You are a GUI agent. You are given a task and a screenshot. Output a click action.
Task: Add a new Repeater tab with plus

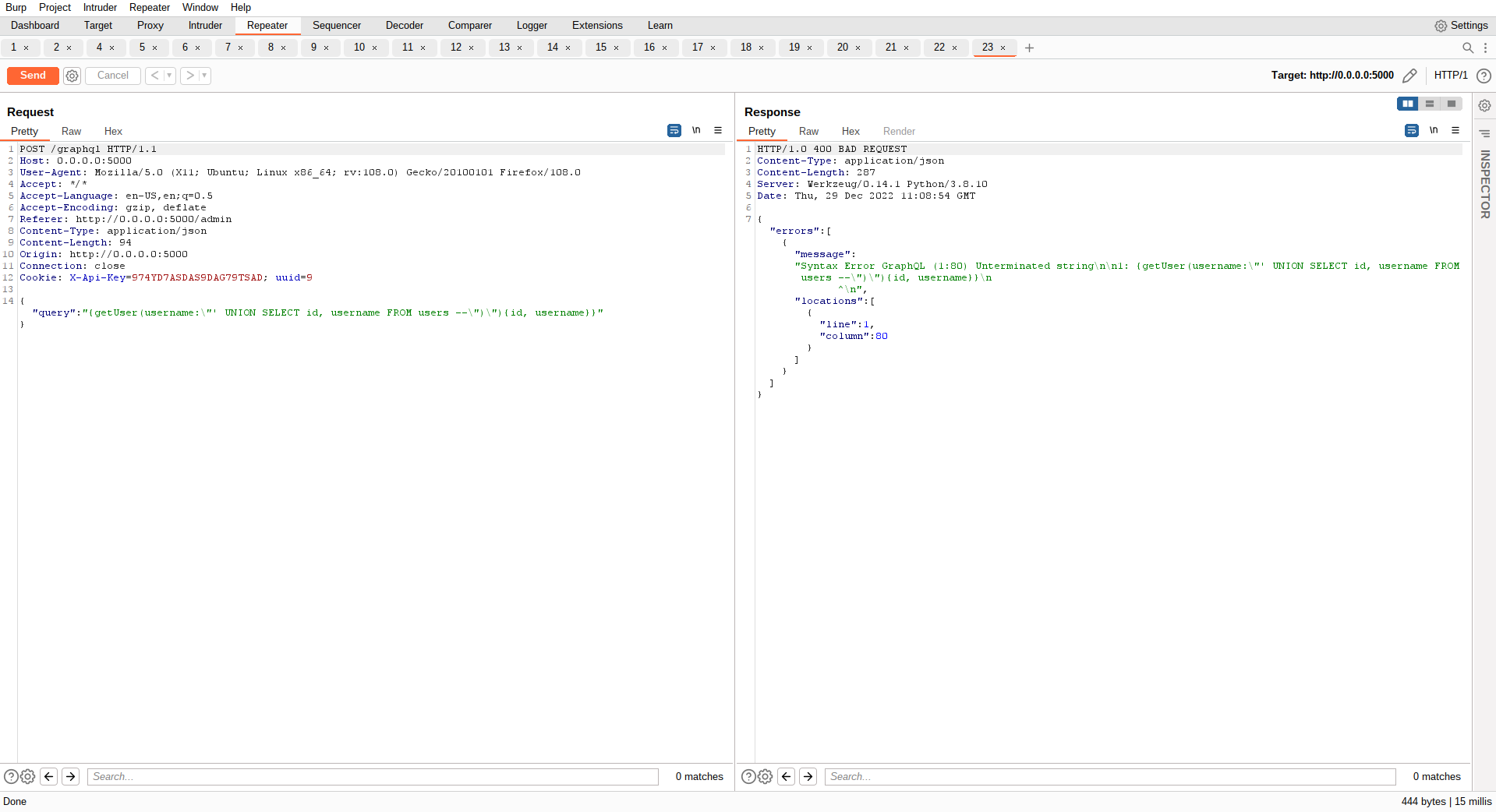pyautogui.click(x=1029, y=48)
